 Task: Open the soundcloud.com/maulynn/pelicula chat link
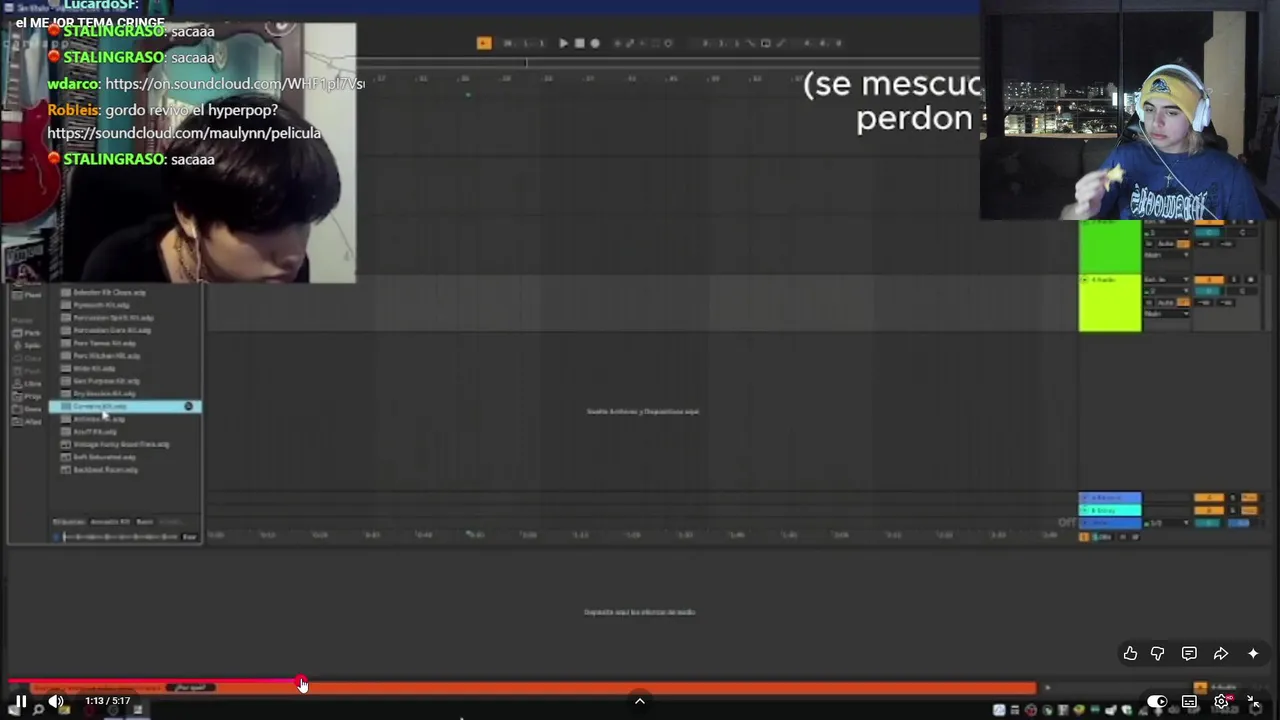tap(184, 133)
